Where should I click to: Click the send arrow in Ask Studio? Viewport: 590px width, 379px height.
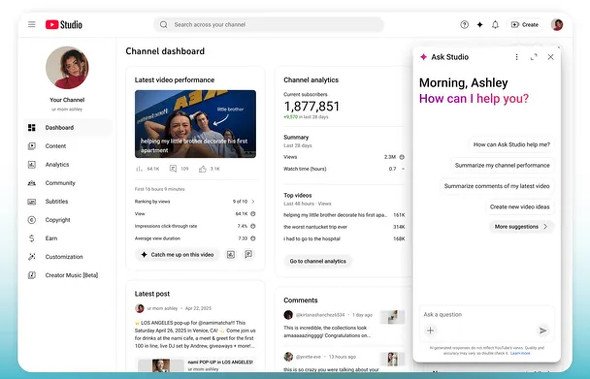tap(543, 330)
